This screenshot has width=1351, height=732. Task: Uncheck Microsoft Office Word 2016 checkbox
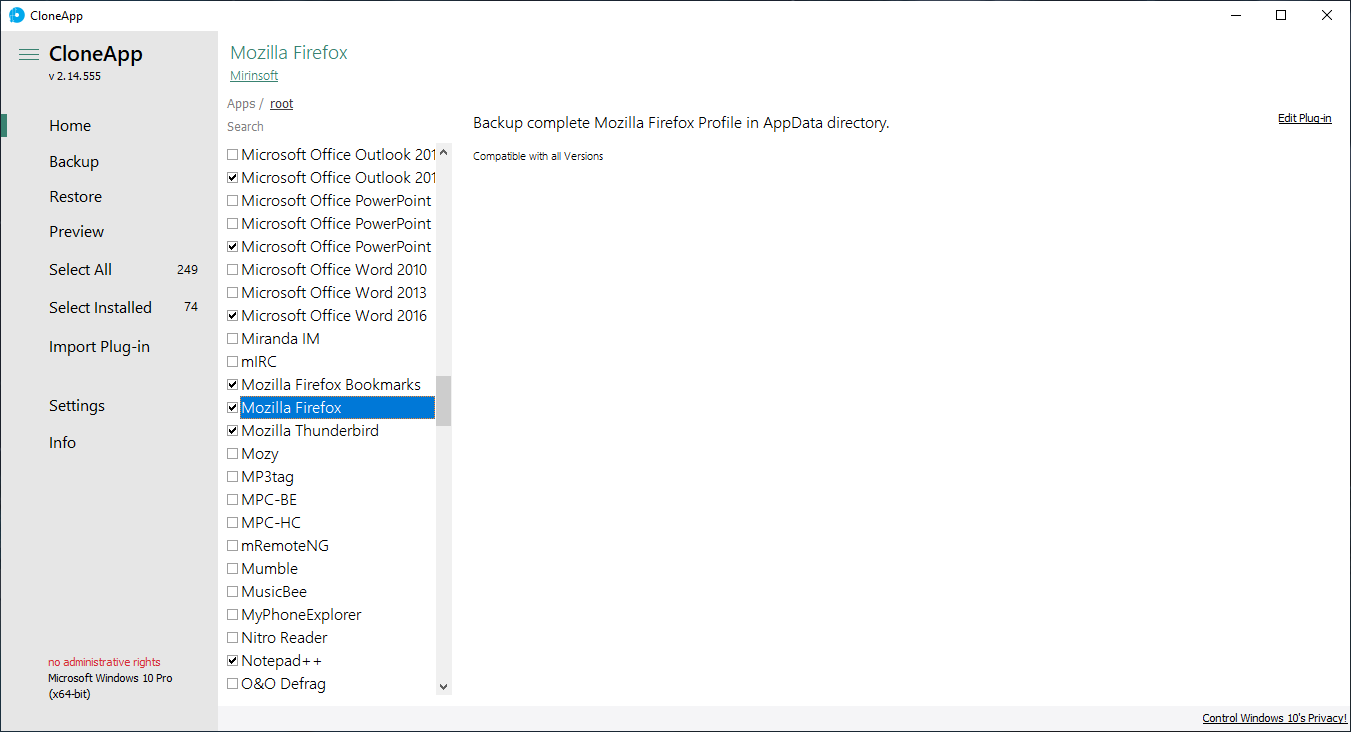tap(233, 316)
